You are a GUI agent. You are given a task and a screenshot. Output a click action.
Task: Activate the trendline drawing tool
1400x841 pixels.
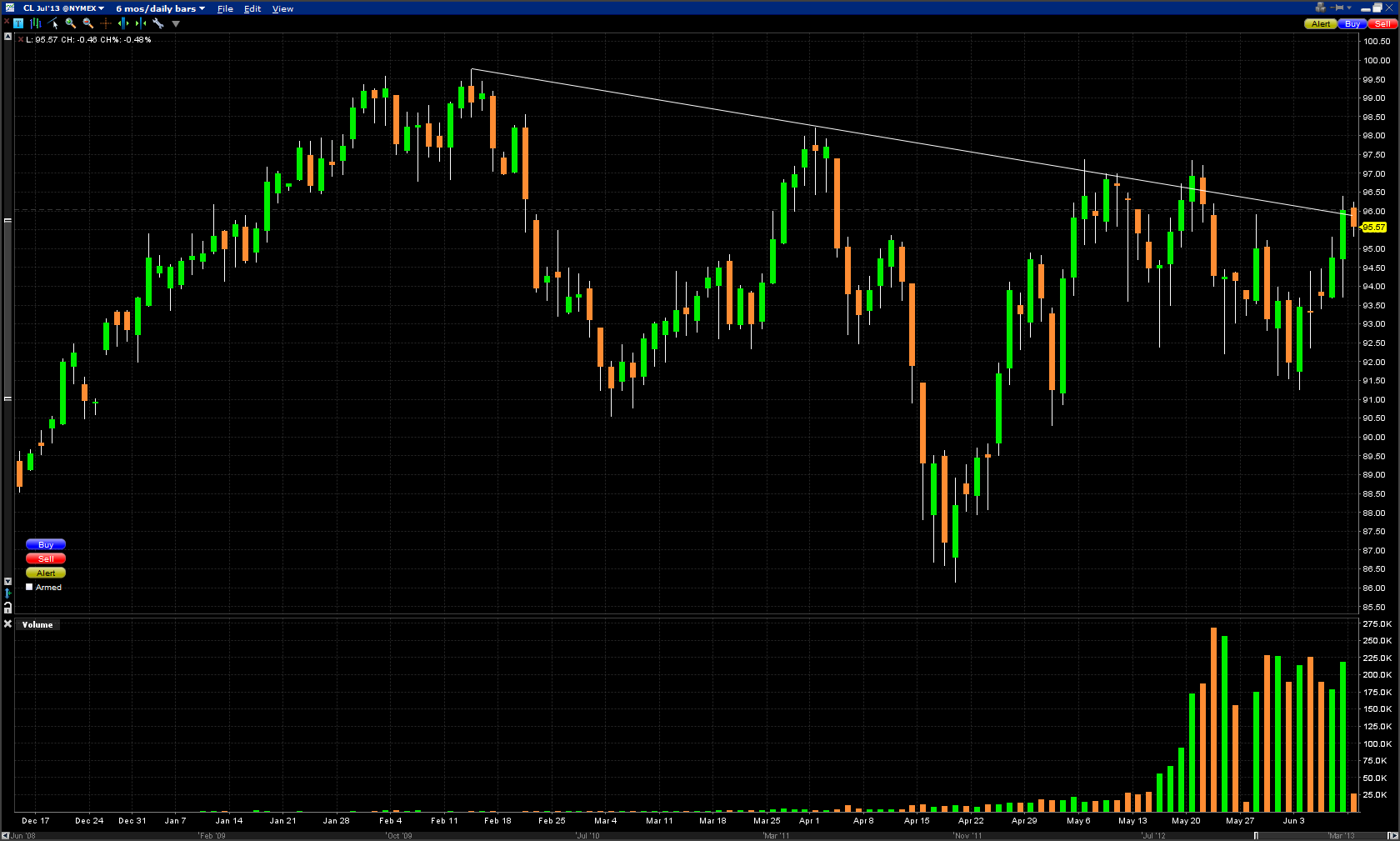[53, 23]
